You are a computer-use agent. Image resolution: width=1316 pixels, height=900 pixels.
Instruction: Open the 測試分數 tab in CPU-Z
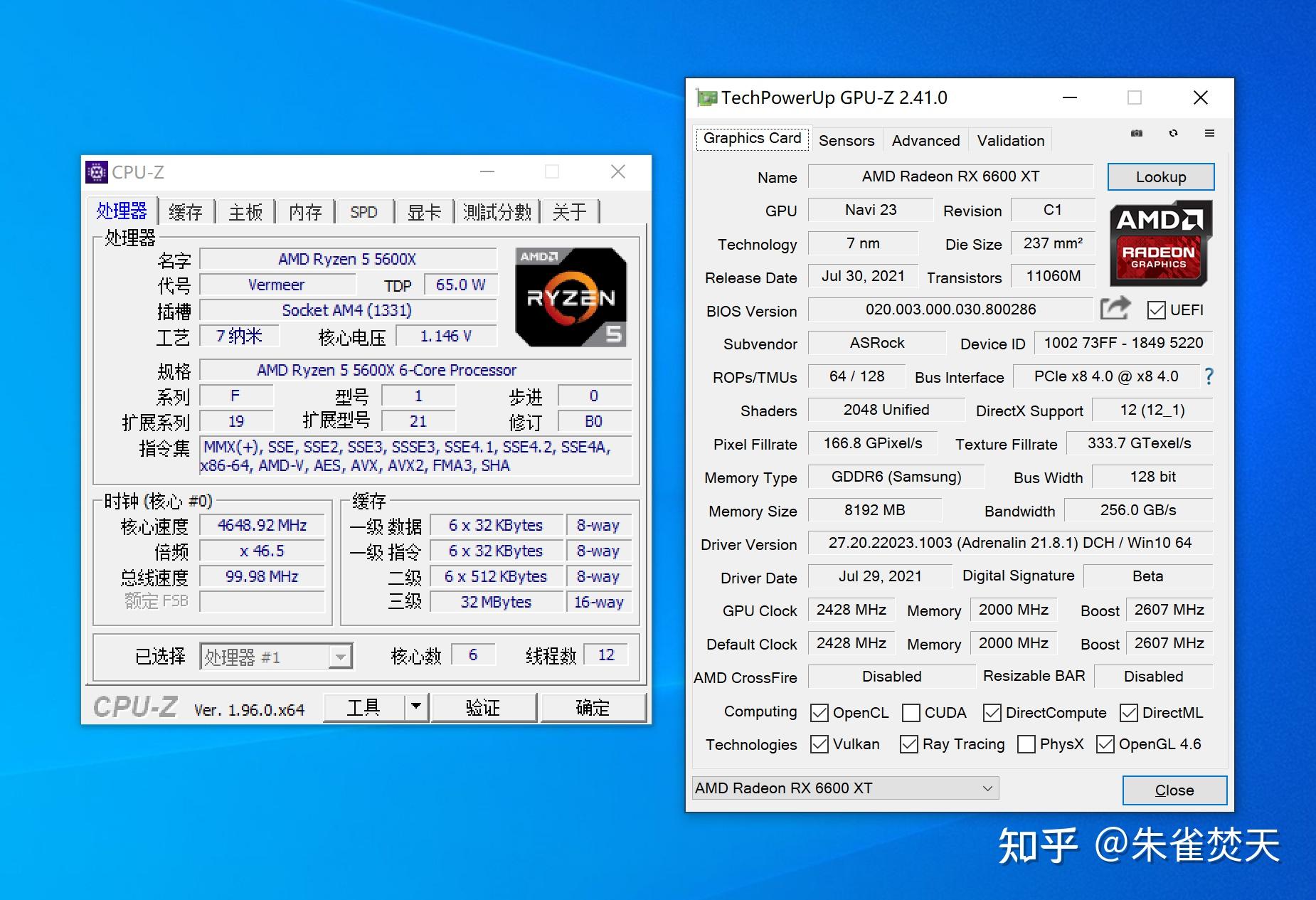(x=497, y=212)
